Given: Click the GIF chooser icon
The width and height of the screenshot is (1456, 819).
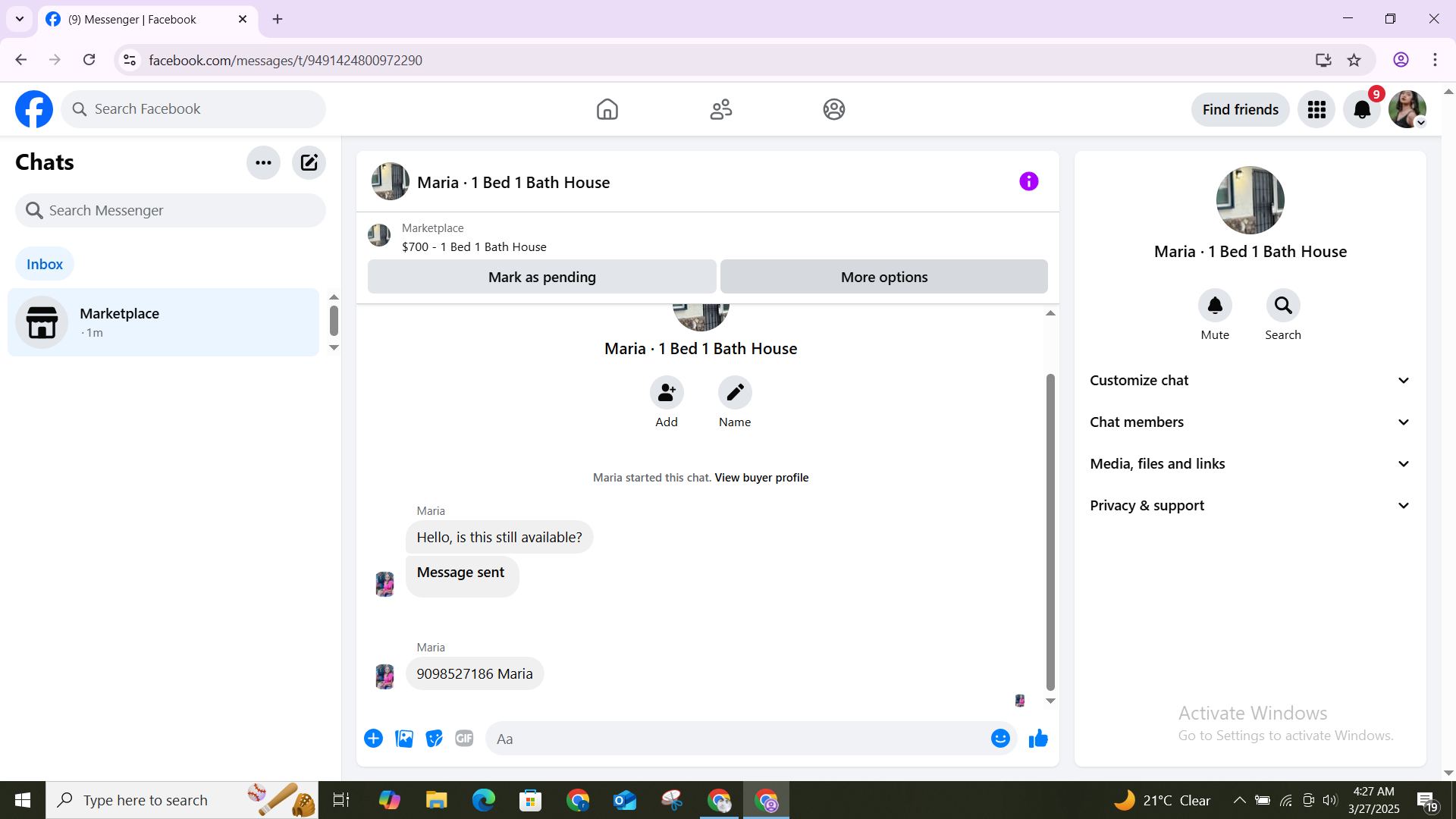Looking at the screenshot, I should click(464, 739).
